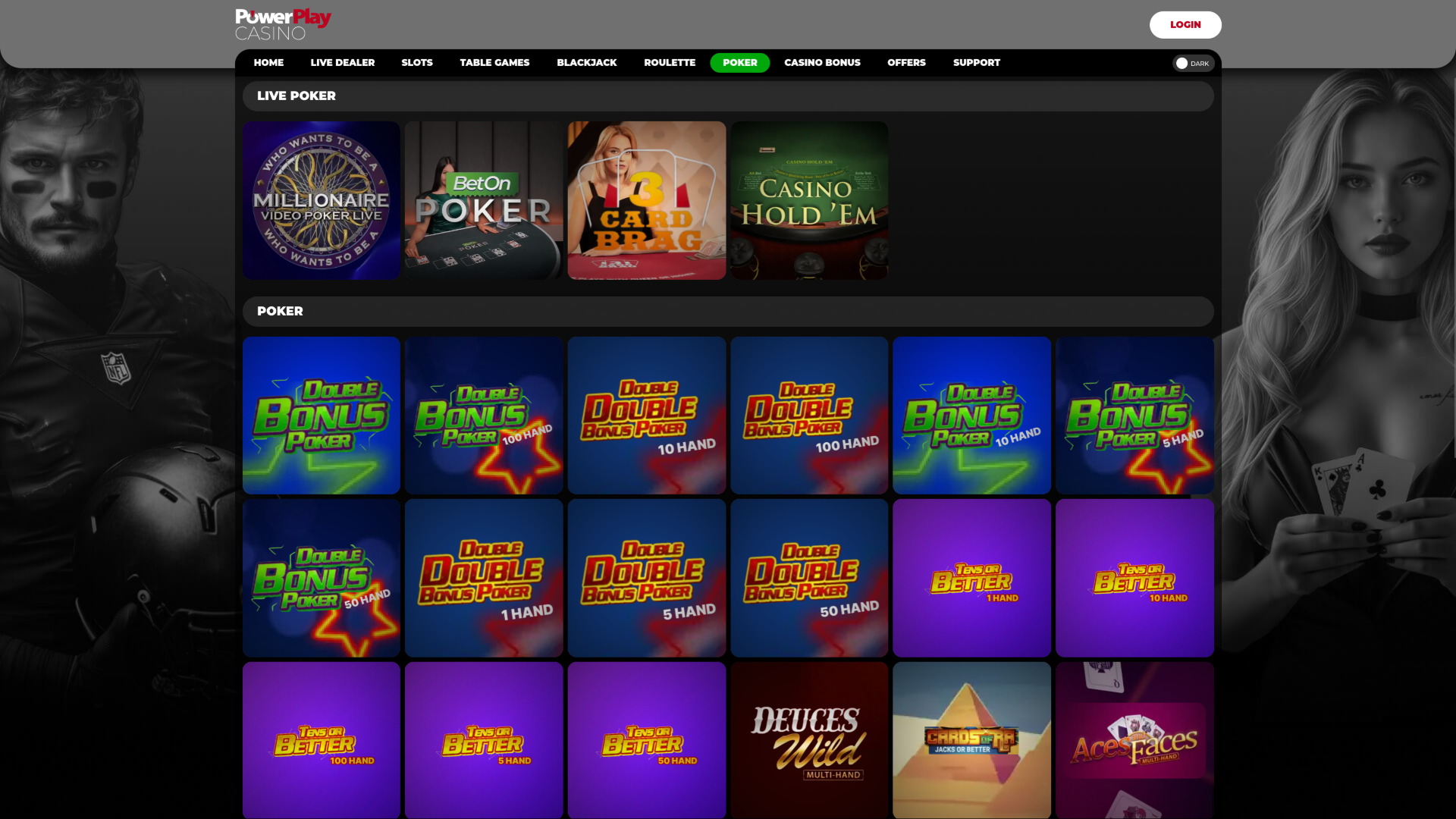
Task: Select Double Bonus Poker 100 Hand
Action: (x=484, y=415)
